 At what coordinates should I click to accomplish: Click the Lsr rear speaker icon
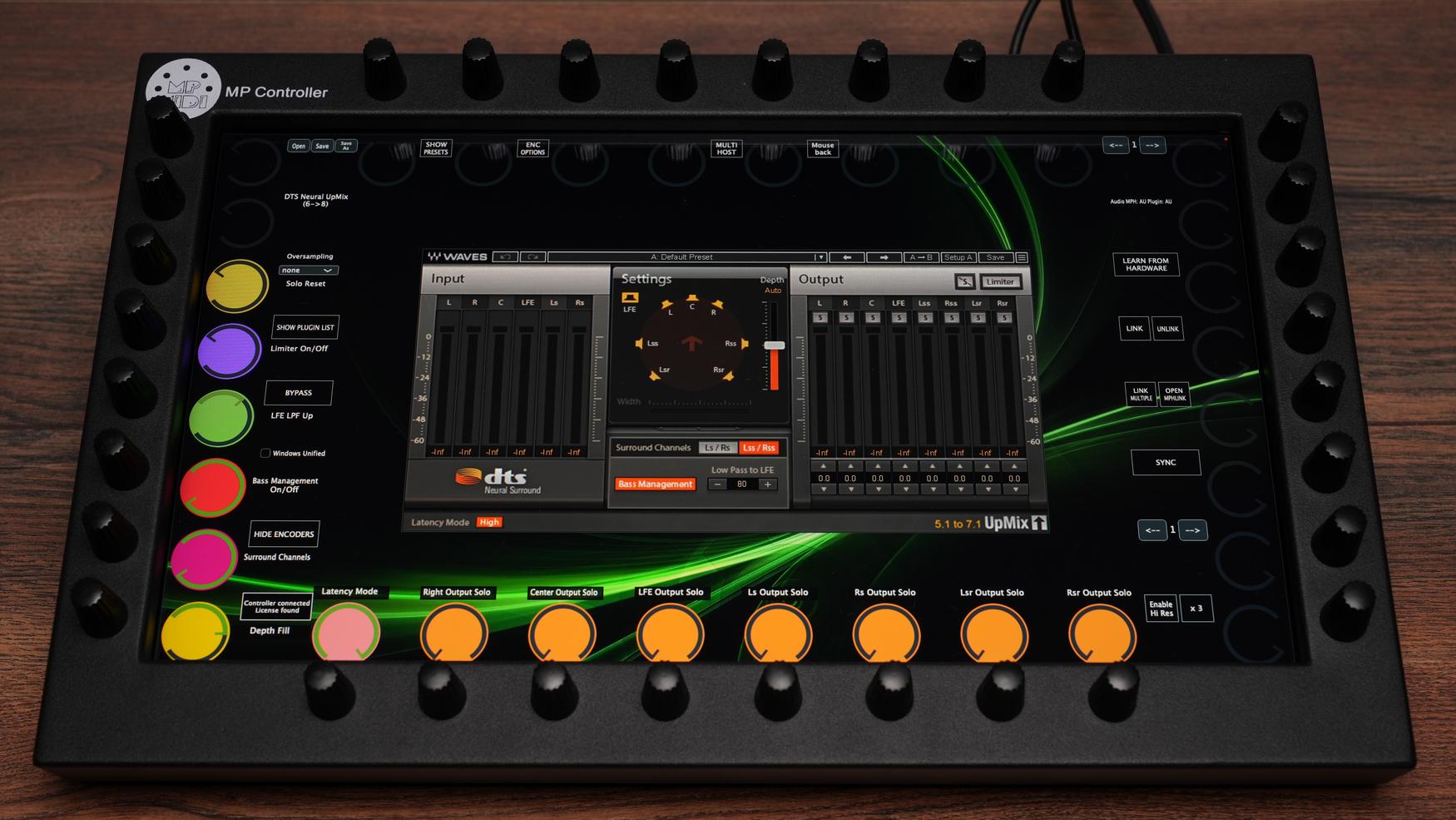pyautogui.click(x=655, y=376)
